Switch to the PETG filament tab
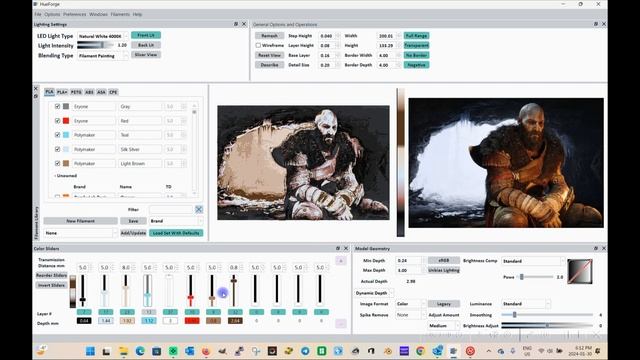This screenshot has width=640, height=360. click(x=76, y=92)
